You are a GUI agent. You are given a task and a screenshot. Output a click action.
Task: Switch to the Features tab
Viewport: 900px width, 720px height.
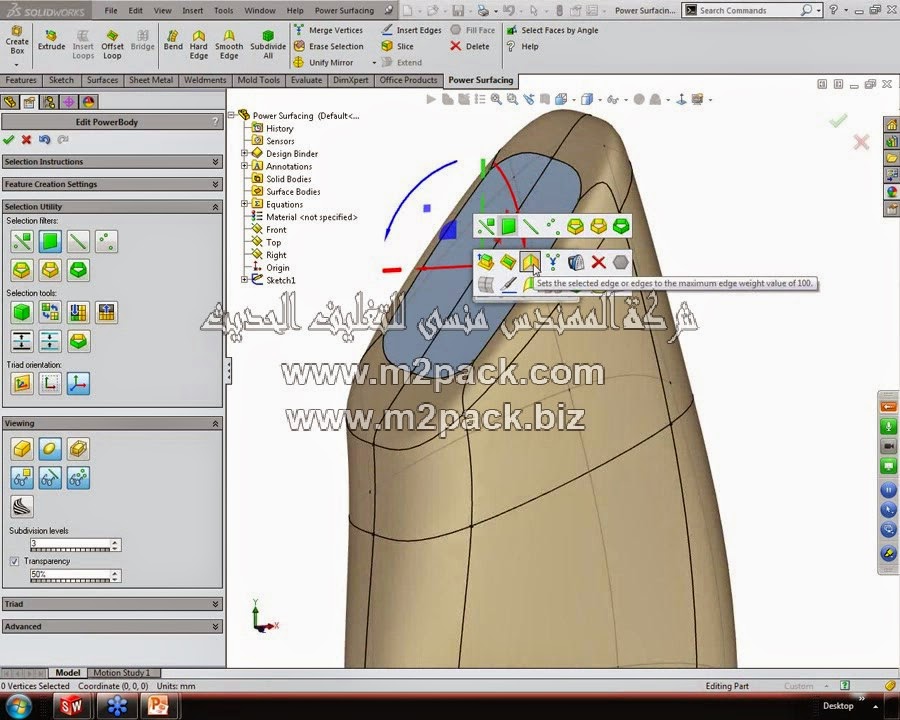click(x=21, y=80)
